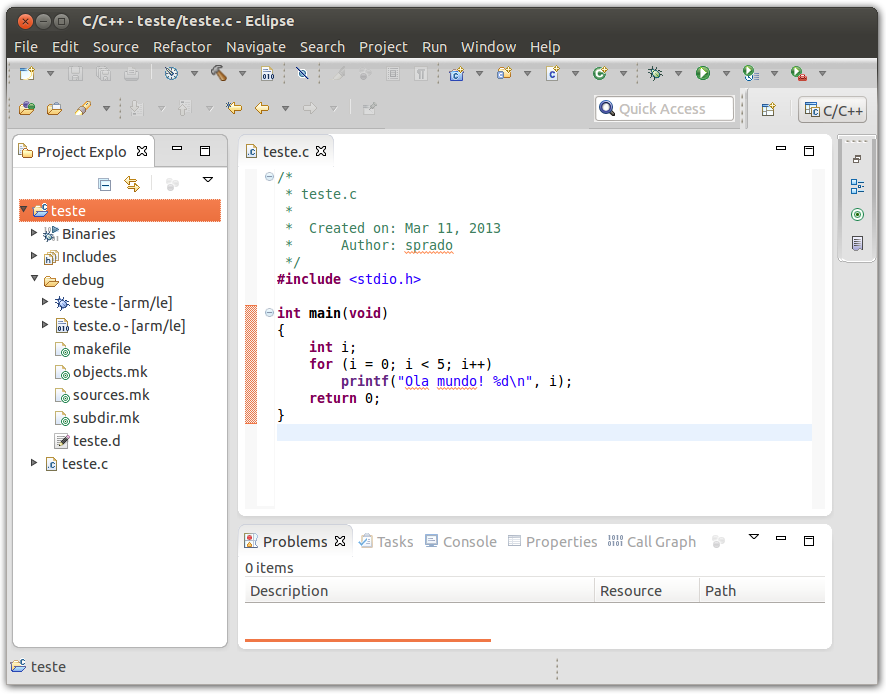Click the New C++ Class icon
Screen dimensions: 886x697
600,73
